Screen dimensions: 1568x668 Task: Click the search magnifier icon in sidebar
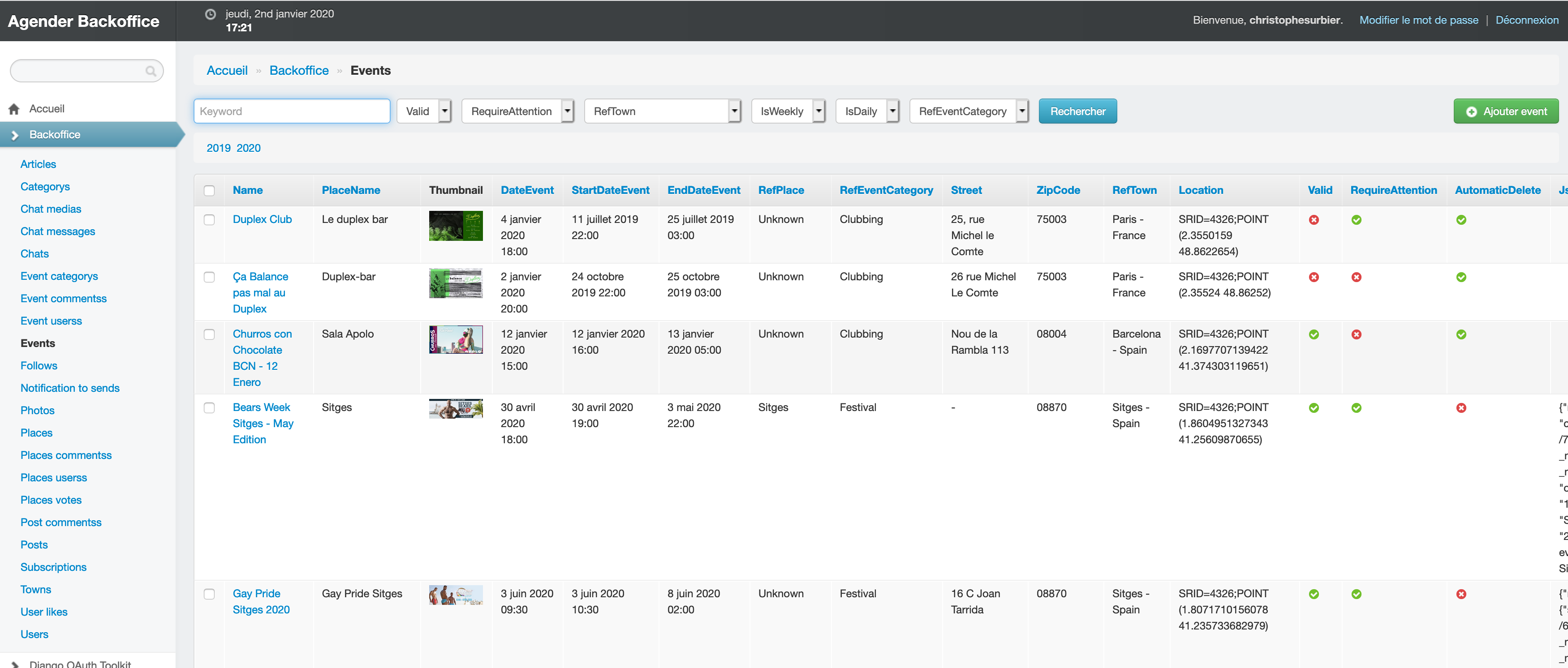point(151,71)
